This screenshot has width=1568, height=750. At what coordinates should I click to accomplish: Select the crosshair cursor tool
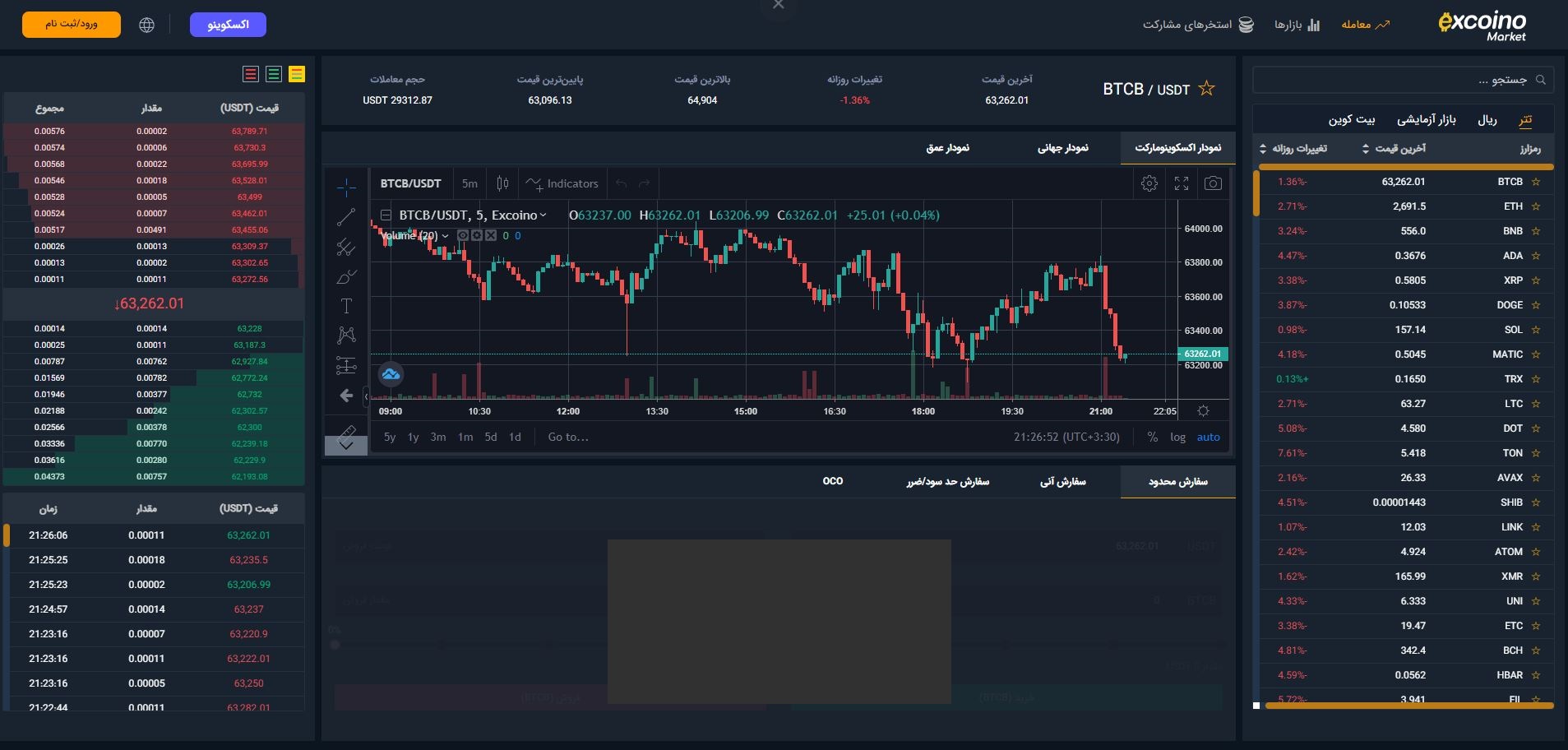point(346,187)
